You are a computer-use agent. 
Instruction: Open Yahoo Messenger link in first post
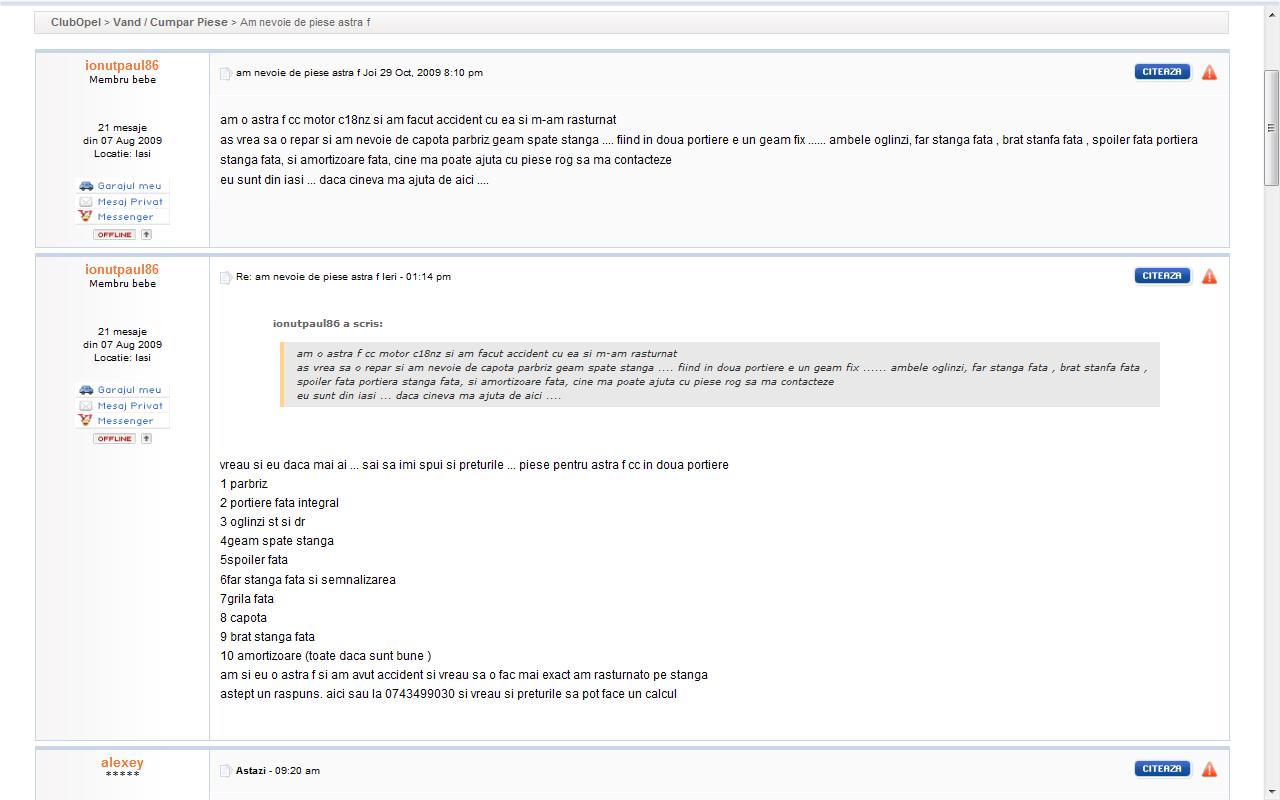tap(125, 216)
